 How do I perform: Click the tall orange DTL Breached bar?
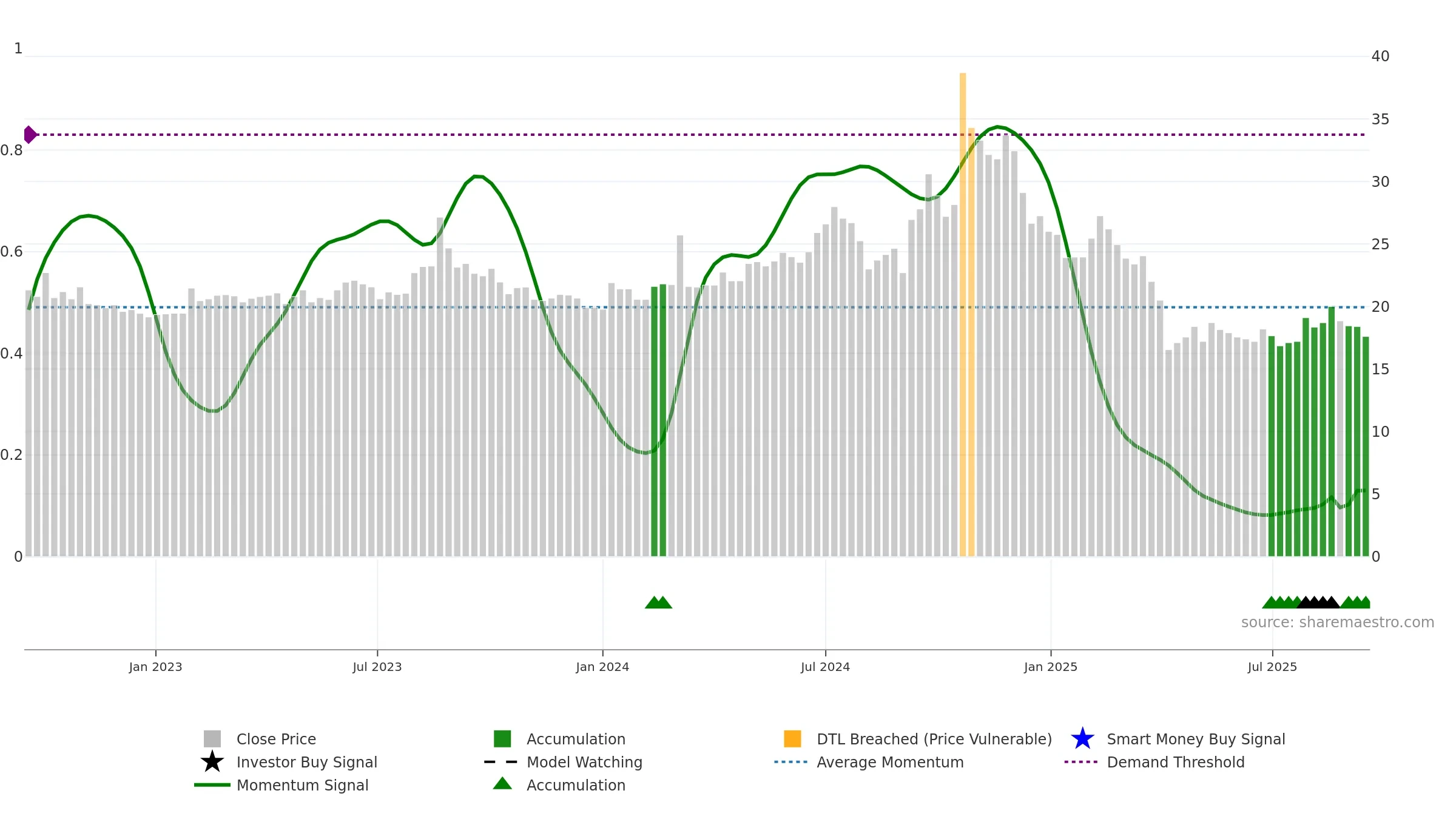click(963, 314)
